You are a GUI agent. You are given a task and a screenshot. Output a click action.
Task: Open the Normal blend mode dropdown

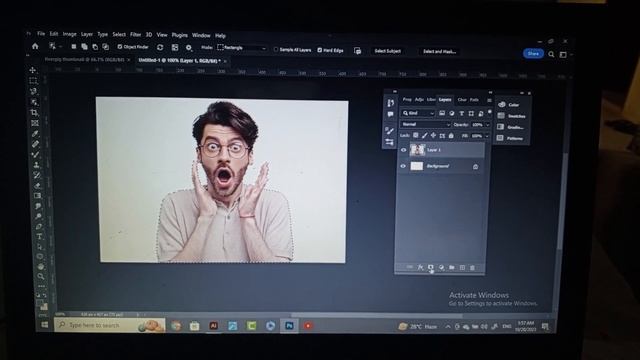(425, 124)
